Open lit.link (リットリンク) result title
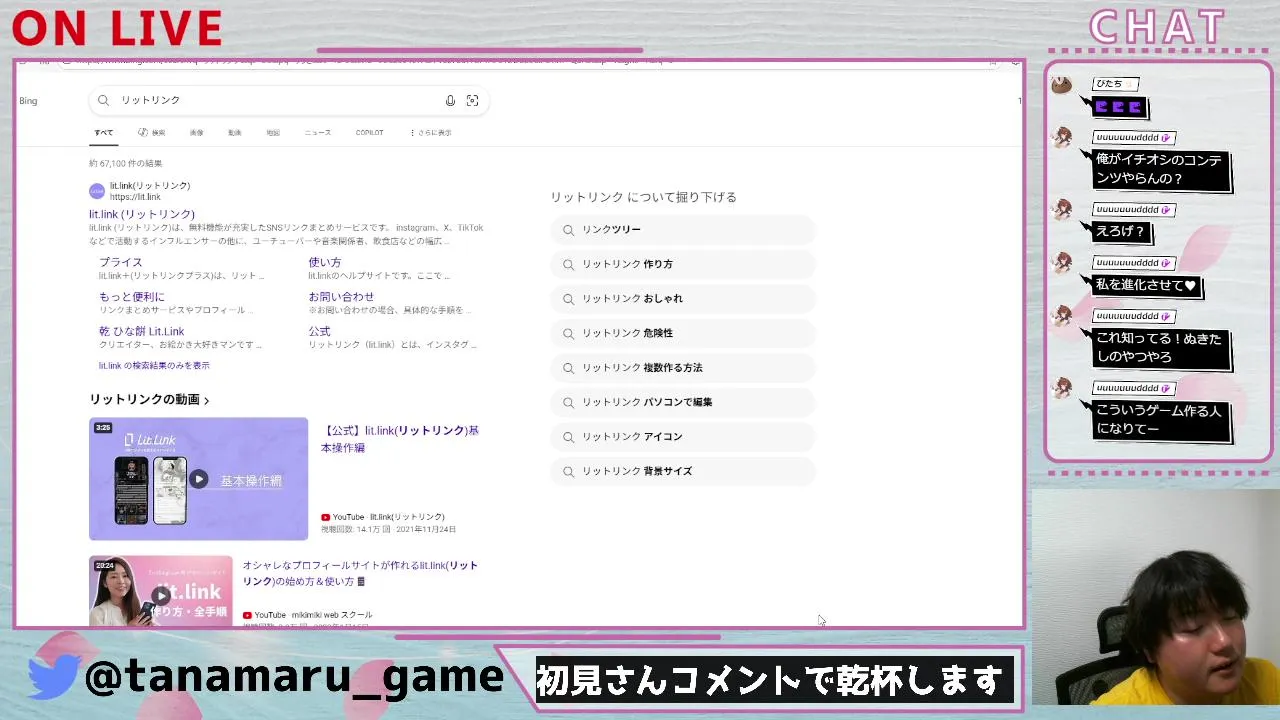 142,214
